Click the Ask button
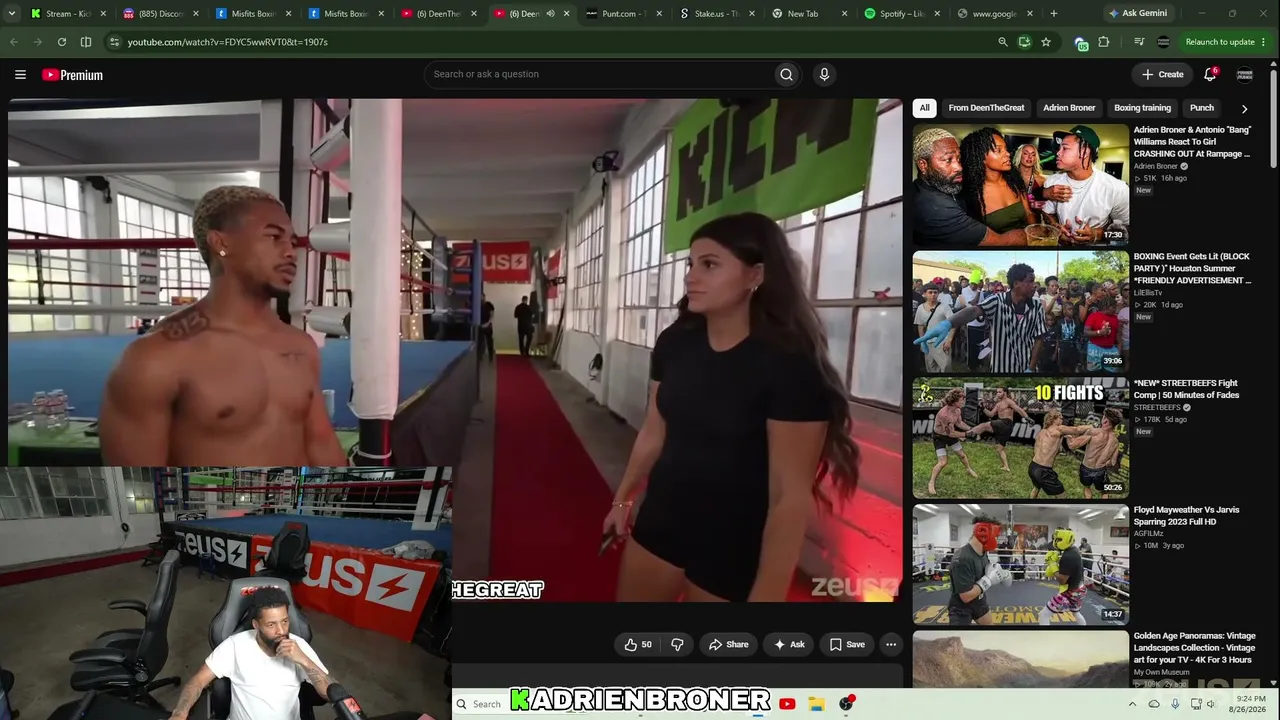This screenshot has width=1280, height=720. [789, 645]
